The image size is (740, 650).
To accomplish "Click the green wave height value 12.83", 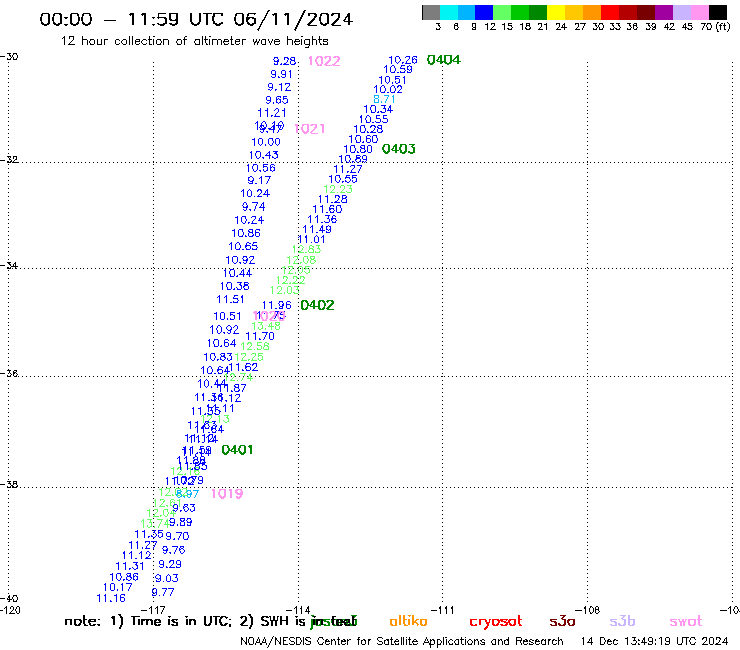I will [306, 249].
